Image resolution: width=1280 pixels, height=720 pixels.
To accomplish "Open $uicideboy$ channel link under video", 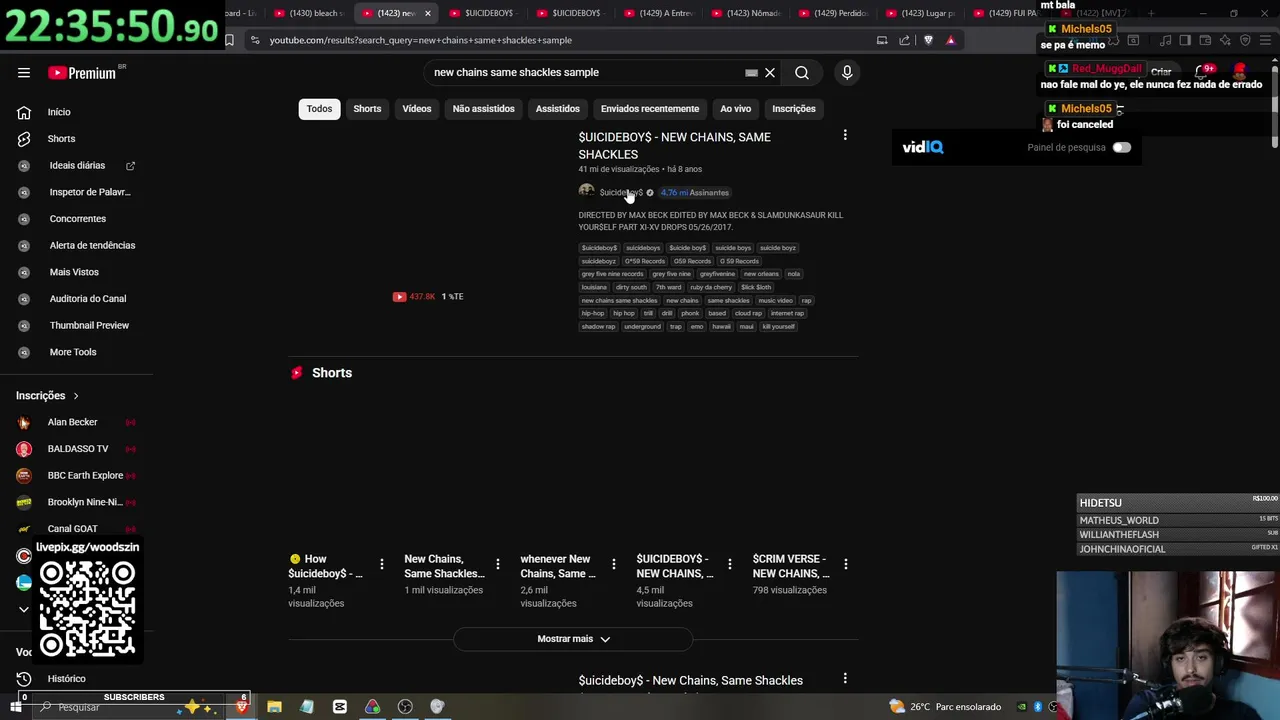I will click(621, 192).
